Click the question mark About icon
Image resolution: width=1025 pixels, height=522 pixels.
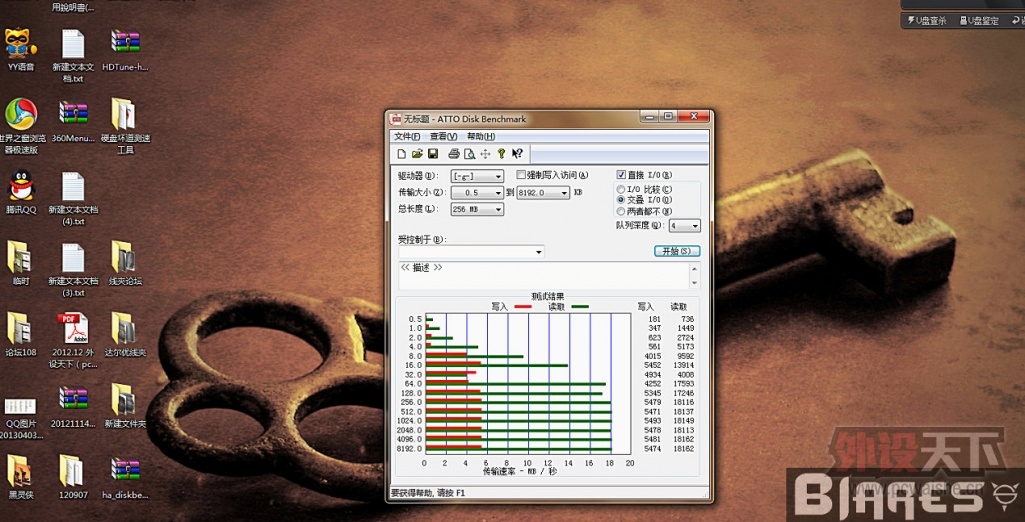(x=501, y=154)
